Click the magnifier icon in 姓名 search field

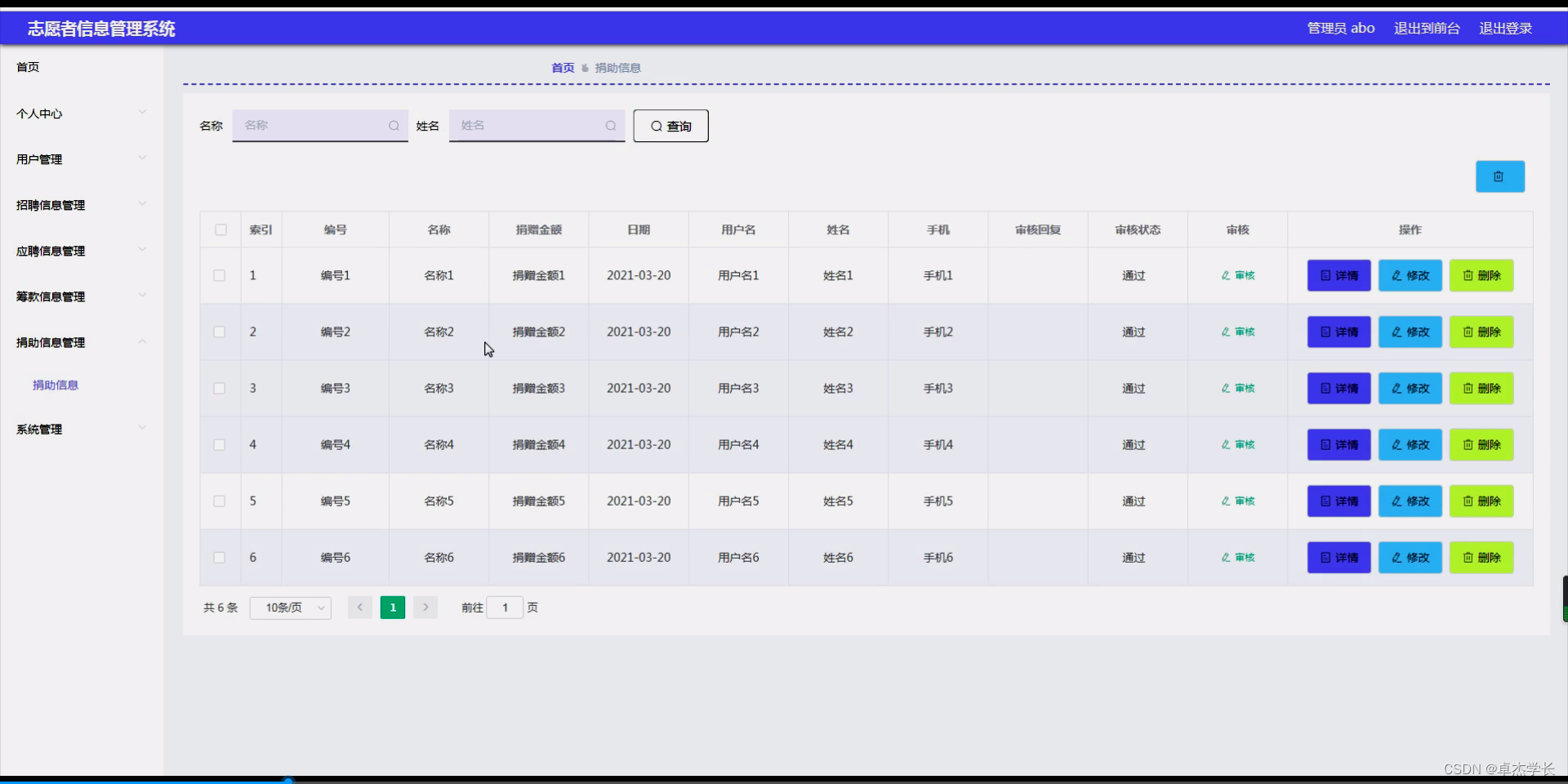[610, 126]
